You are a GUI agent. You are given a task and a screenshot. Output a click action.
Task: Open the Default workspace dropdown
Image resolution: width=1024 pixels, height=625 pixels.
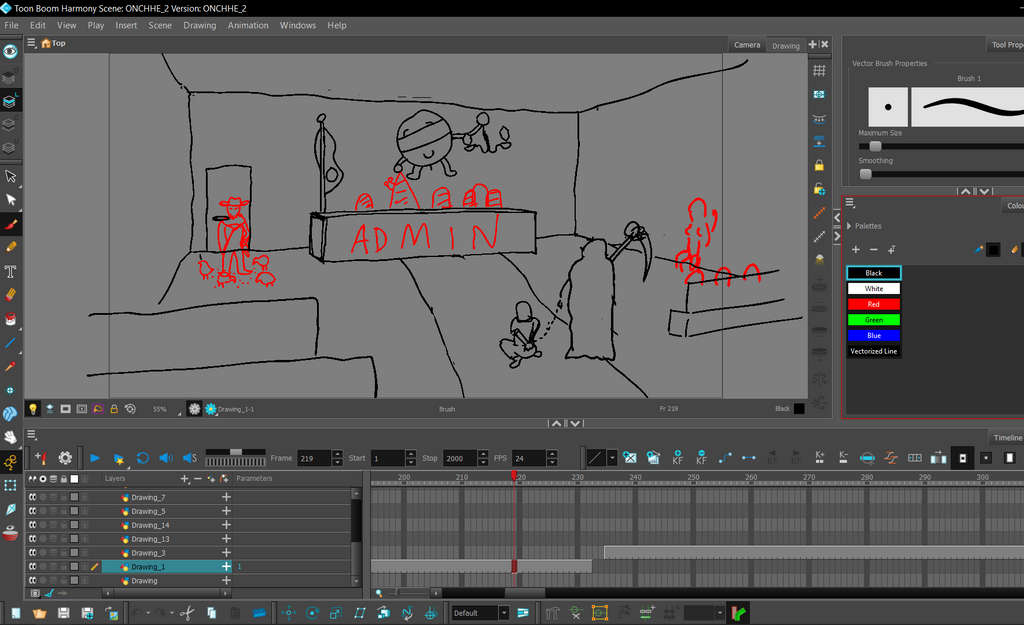(480, 612)
